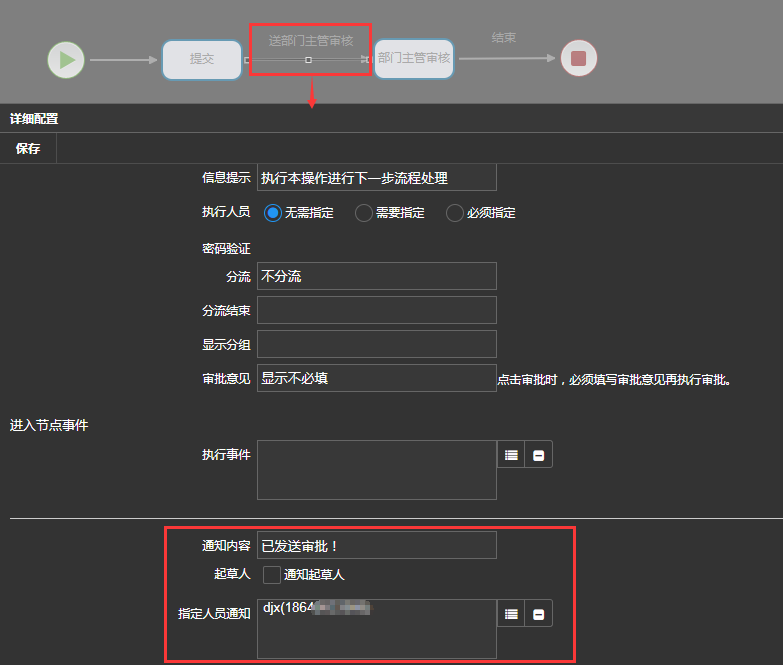Clear the 执行事件 field with minus icon

tap(539, 455)
